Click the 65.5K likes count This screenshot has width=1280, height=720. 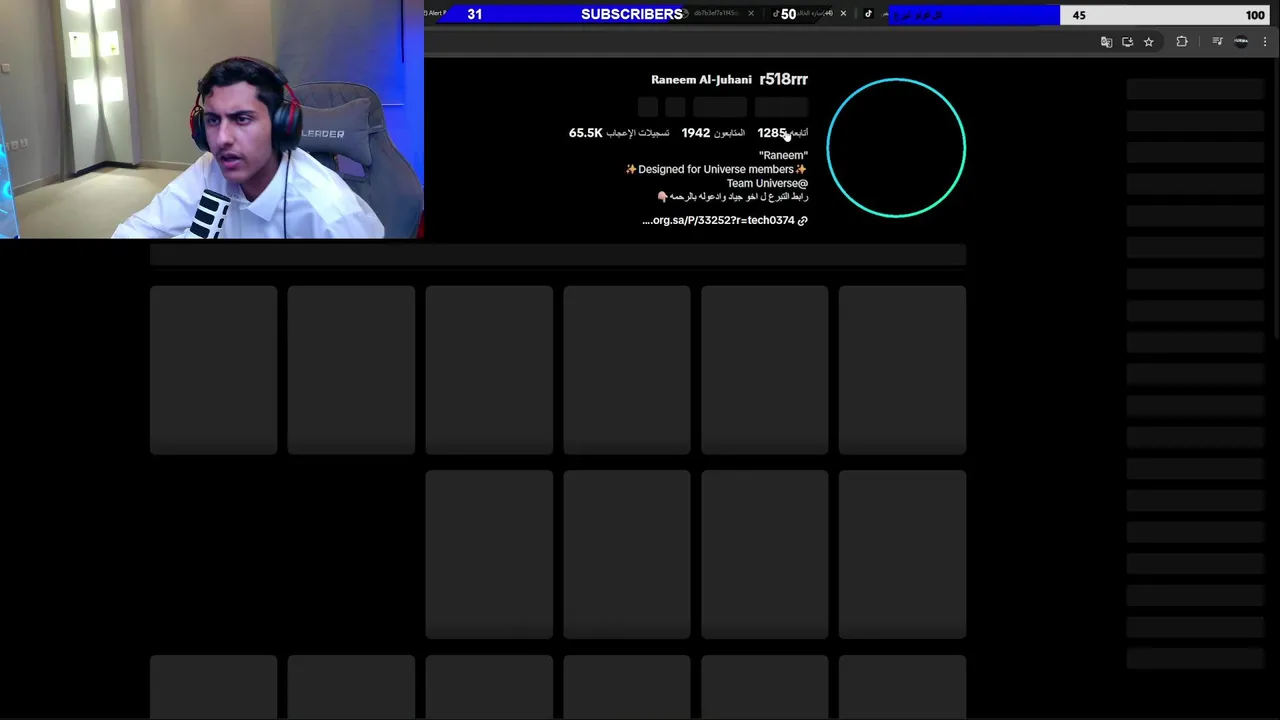(585, 133)
